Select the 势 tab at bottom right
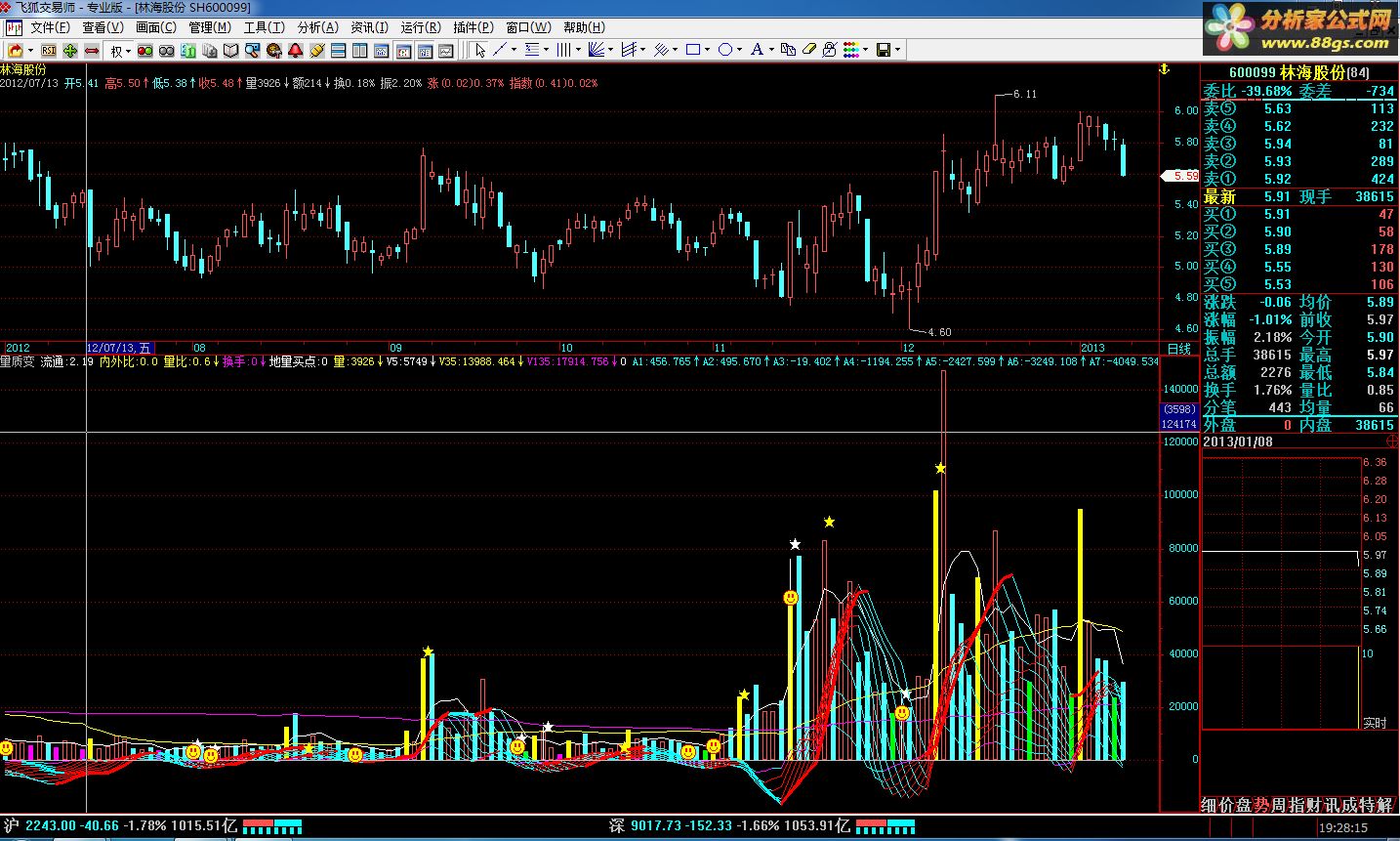The height and width of the screenshot is (841, 1400). pos(1261,805)
